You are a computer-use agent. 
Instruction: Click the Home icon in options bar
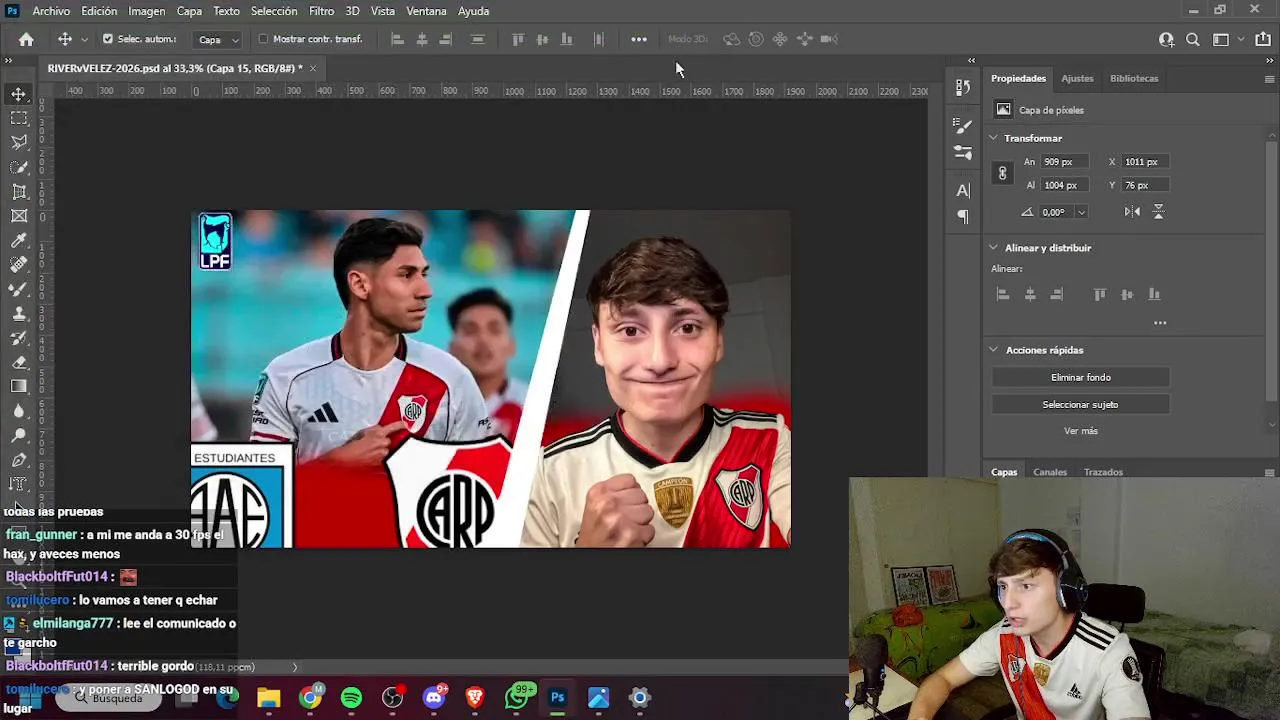click(x=26, y=39)
